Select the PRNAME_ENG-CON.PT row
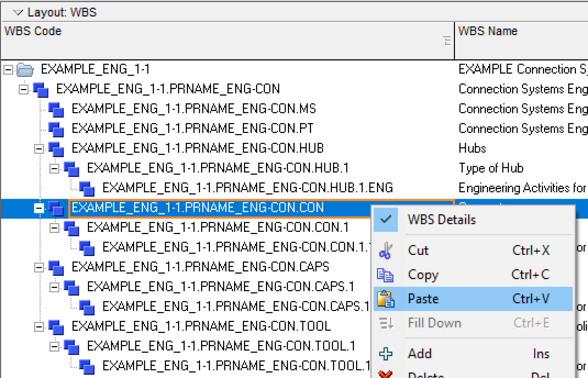 (x=192, y=129)
